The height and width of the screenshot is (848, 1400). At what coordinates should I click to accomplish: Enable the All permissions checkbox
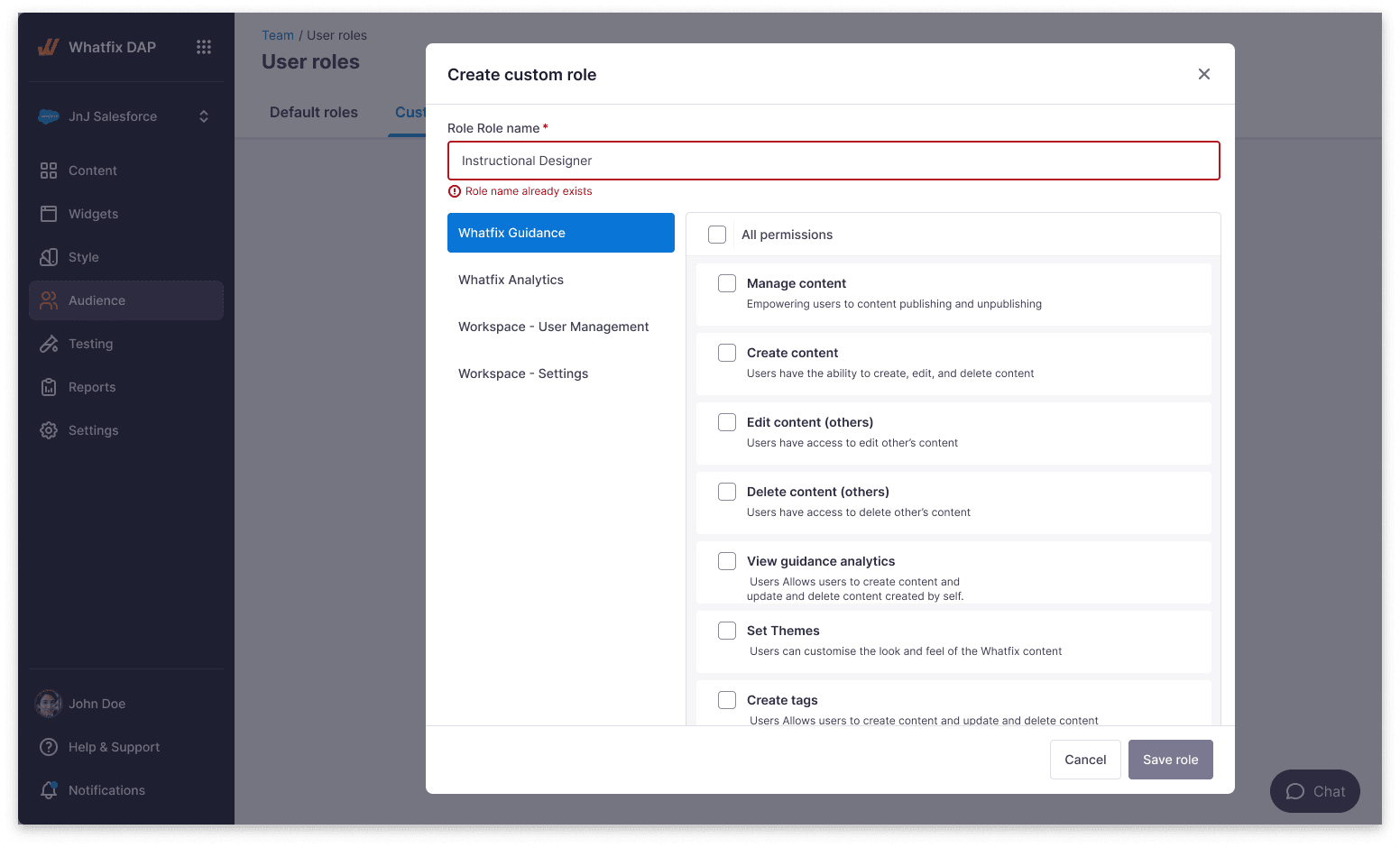click(717, 235)
